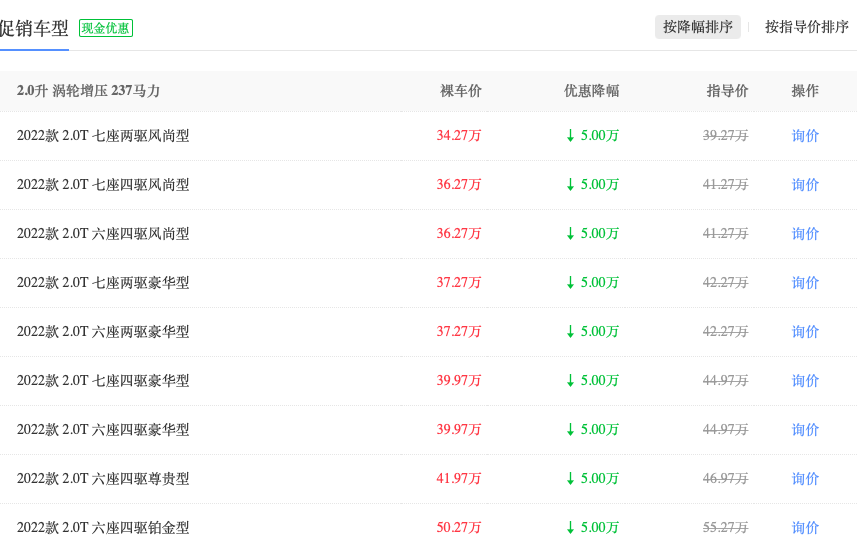Click 询价 for 七座四驱豪华型
This screenshot has width=864, height=552.
coord(805,381)
